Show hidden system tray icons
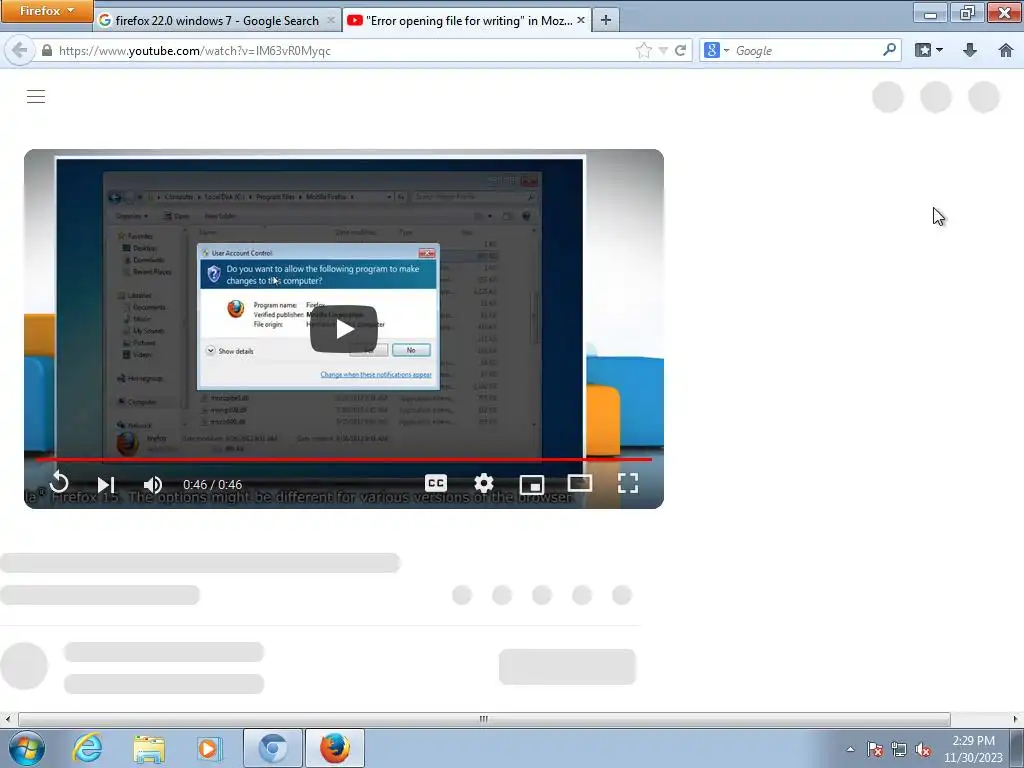Viewport: 1024px width, 768px height. tap(850, 749)
